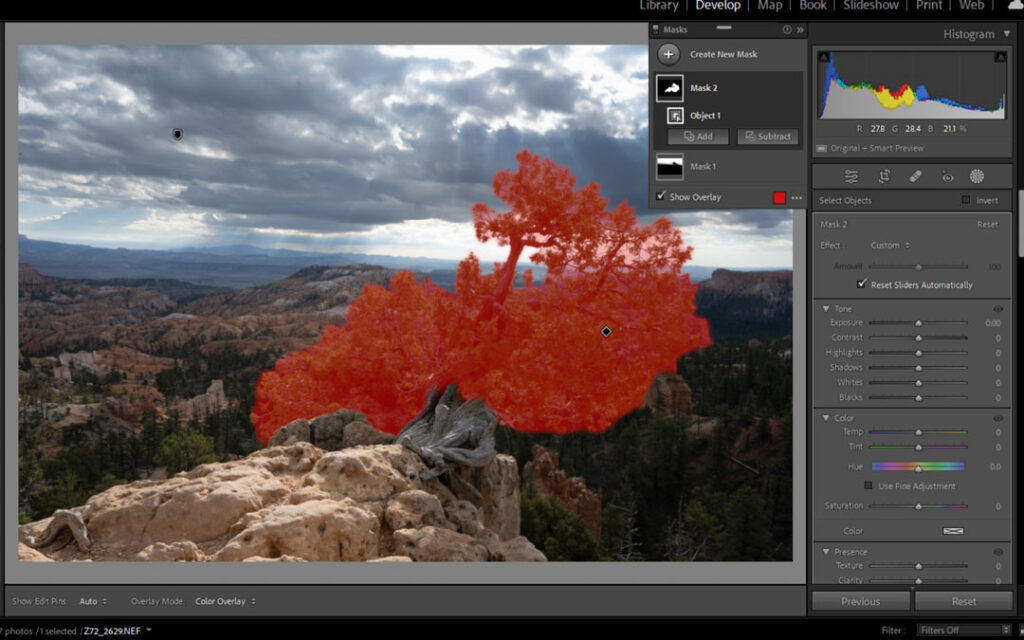Toggle the Tone section eye visibility

click(x=998, y=309)
